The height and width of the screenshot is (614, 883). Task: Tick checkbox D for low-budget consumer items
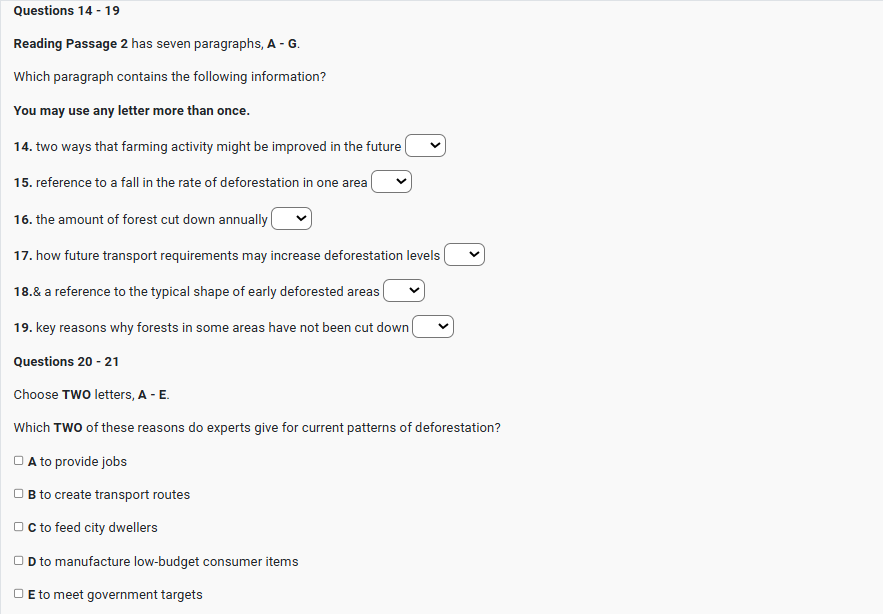click(x=20, y=561)
